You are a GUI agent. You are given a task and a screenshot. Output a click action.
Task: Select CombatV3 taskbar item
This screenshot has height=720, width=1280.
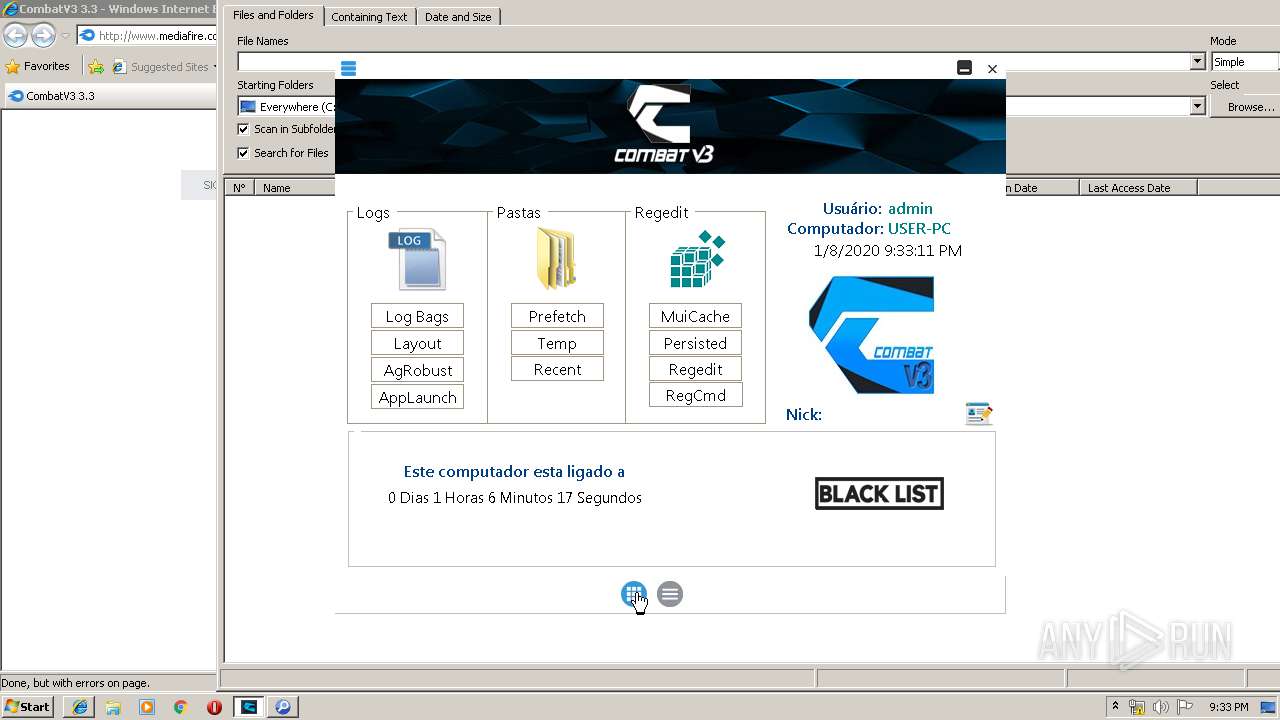click(249, 707)
